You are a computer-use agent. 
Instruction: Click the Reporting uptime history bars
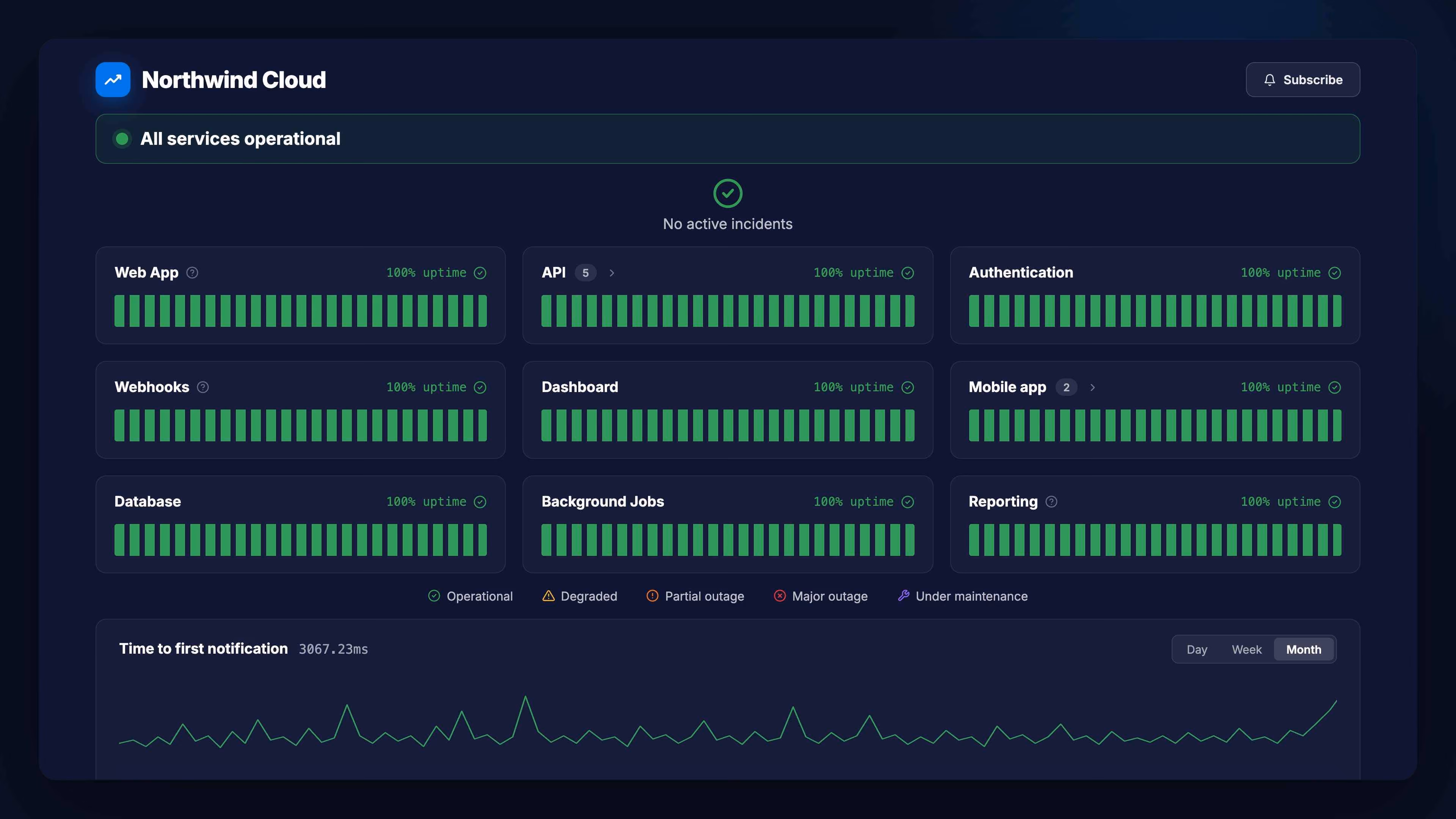(1155, 540)
